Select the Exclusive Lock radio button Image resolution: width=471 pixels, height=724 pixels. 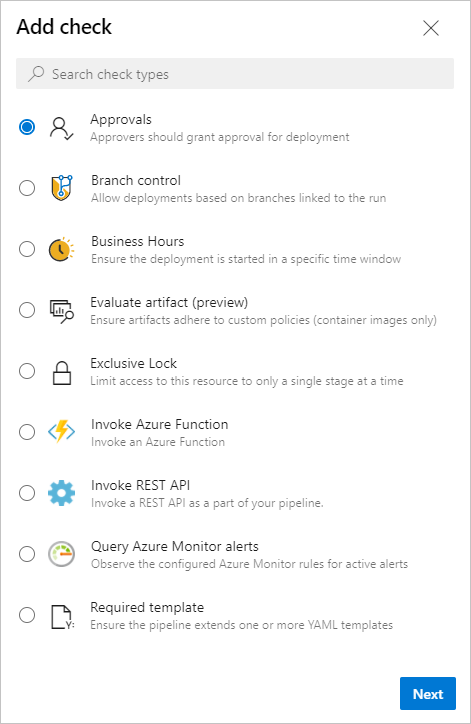27,371
